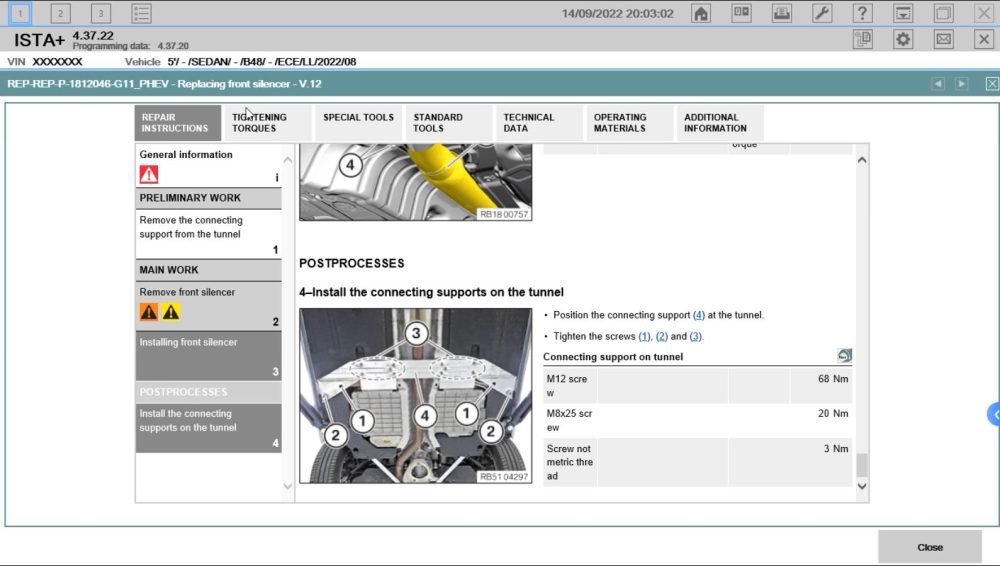Open the document copy icon in second toolbar

point(862,40)
